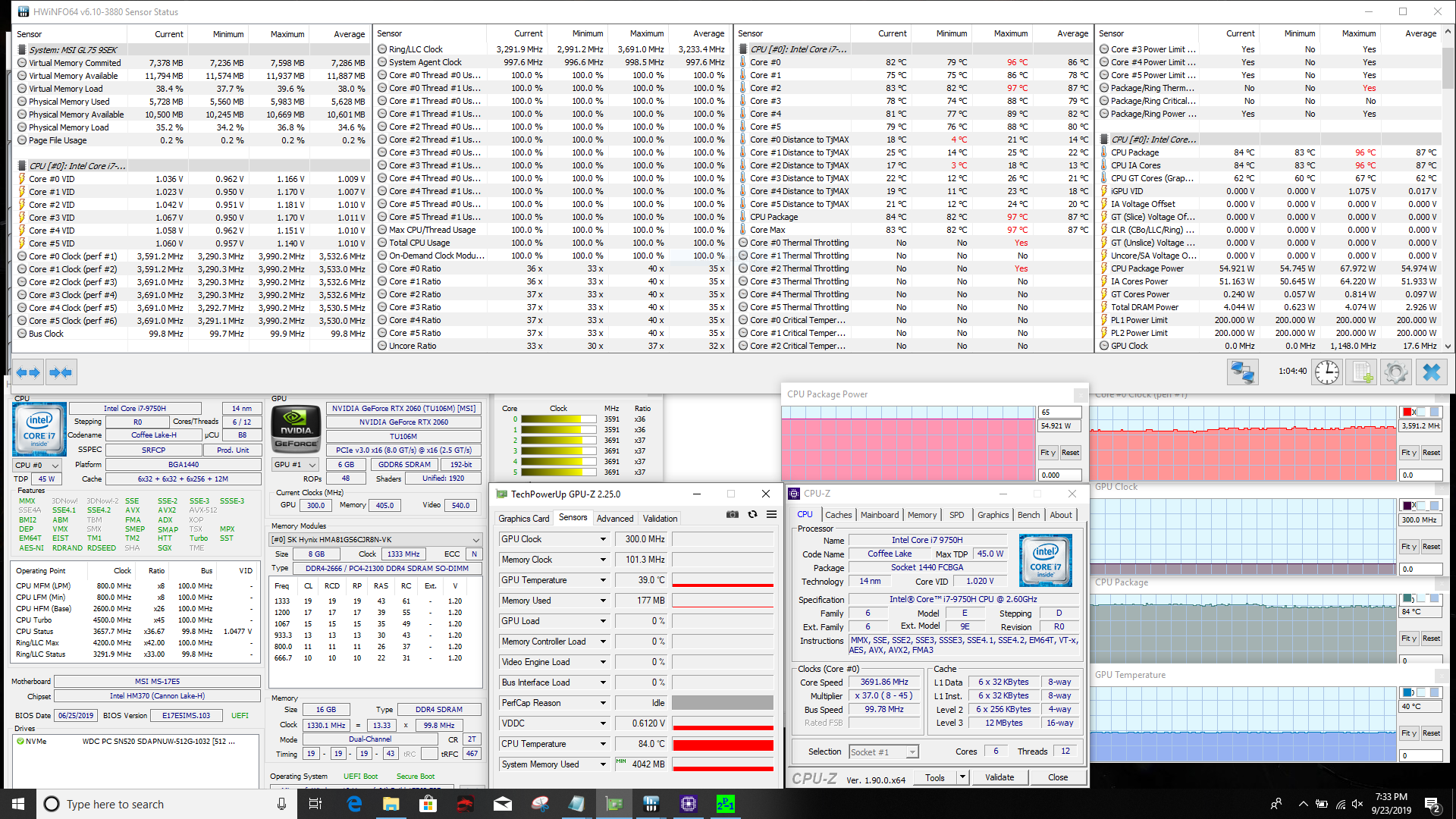The width and height of the screenshot is (1456, 819).
Task: Click red color swatch on Core #0 Clock graph
Action: [1407, 412]
